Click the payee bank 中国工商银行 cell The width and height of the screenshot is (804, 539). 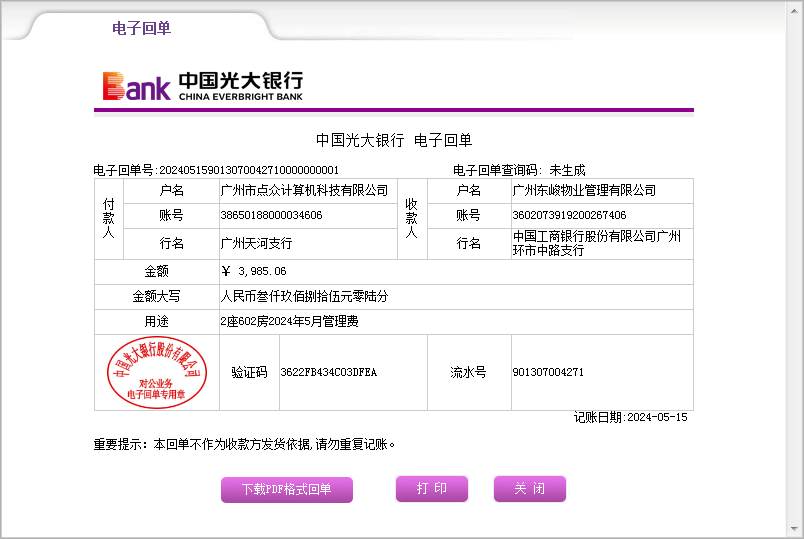[x=596, y=243]
